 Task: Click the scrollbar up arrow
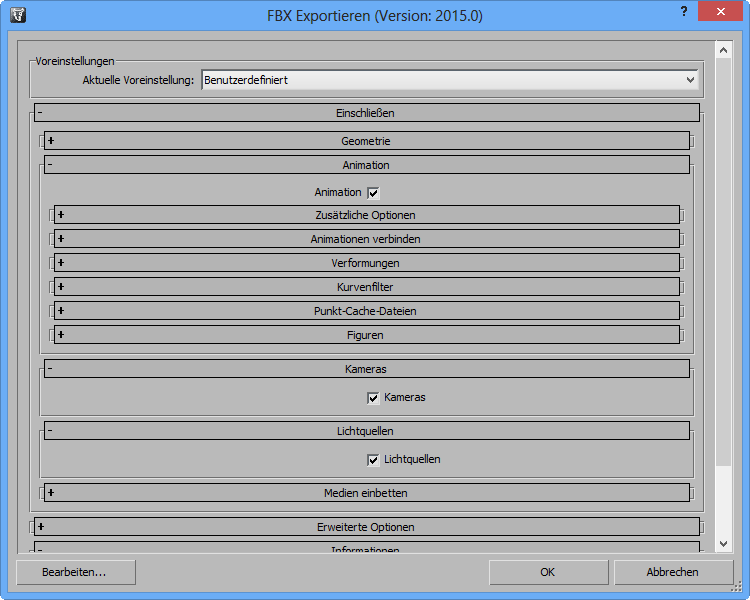(724, 50)
